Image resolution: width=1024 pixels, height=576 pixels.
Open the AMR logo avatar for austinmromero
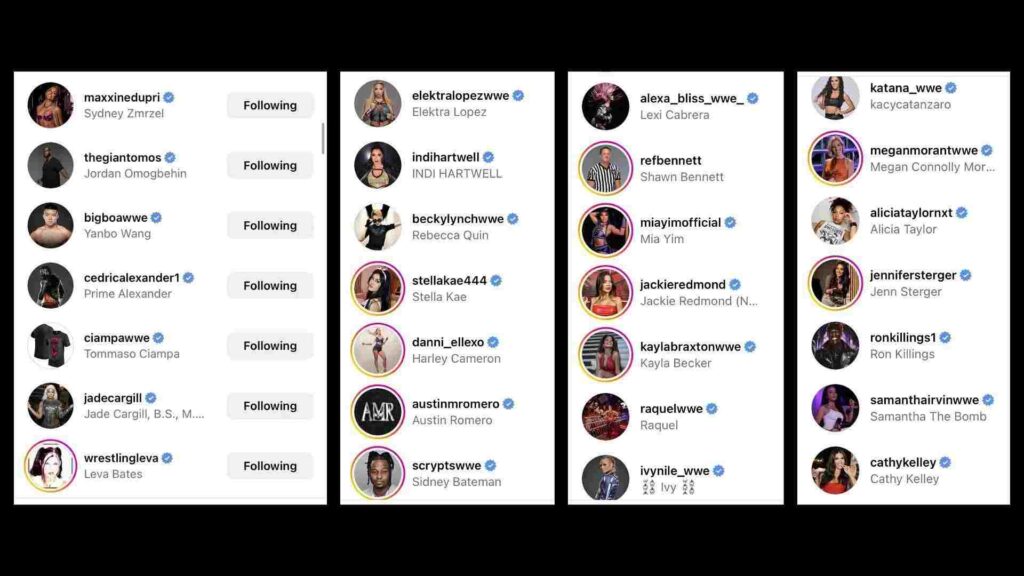click(377, 412)
